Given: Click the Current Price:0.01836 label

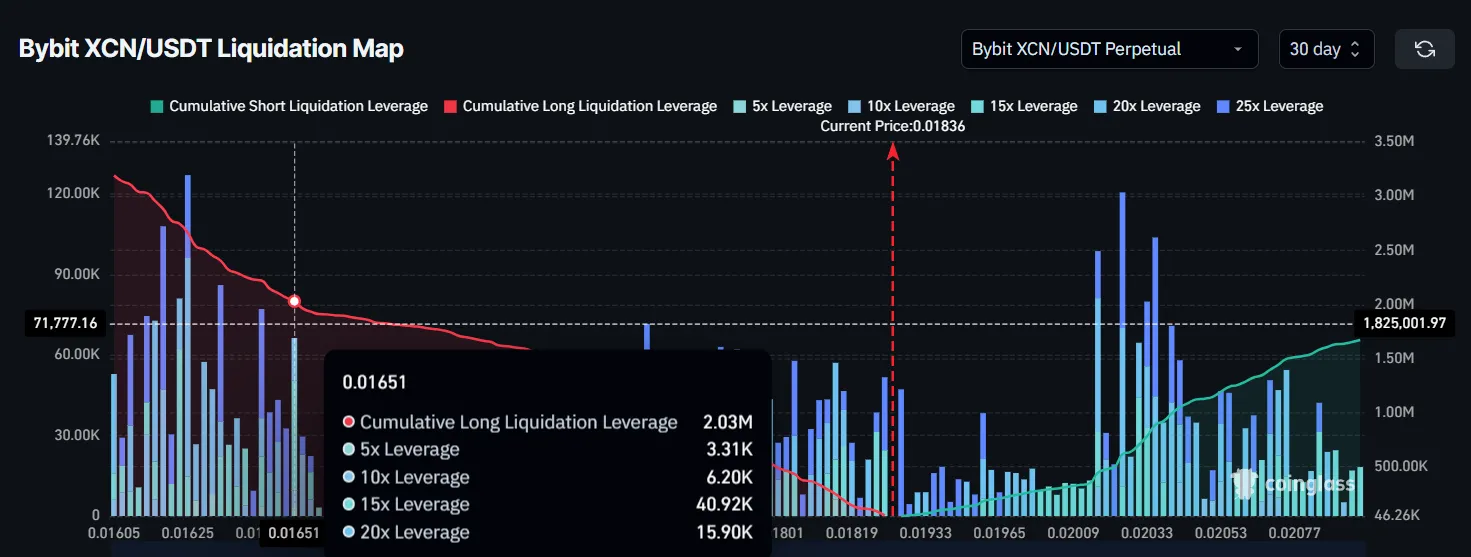Looking at the screenshot, I should pos(892,126).
